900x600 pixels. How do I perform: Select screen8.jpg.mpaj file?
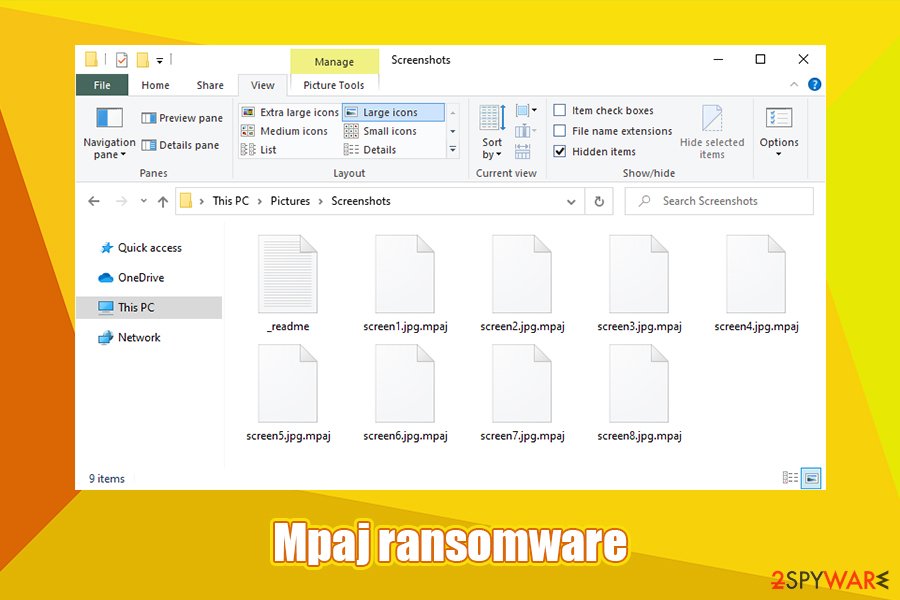click(639, 393)
